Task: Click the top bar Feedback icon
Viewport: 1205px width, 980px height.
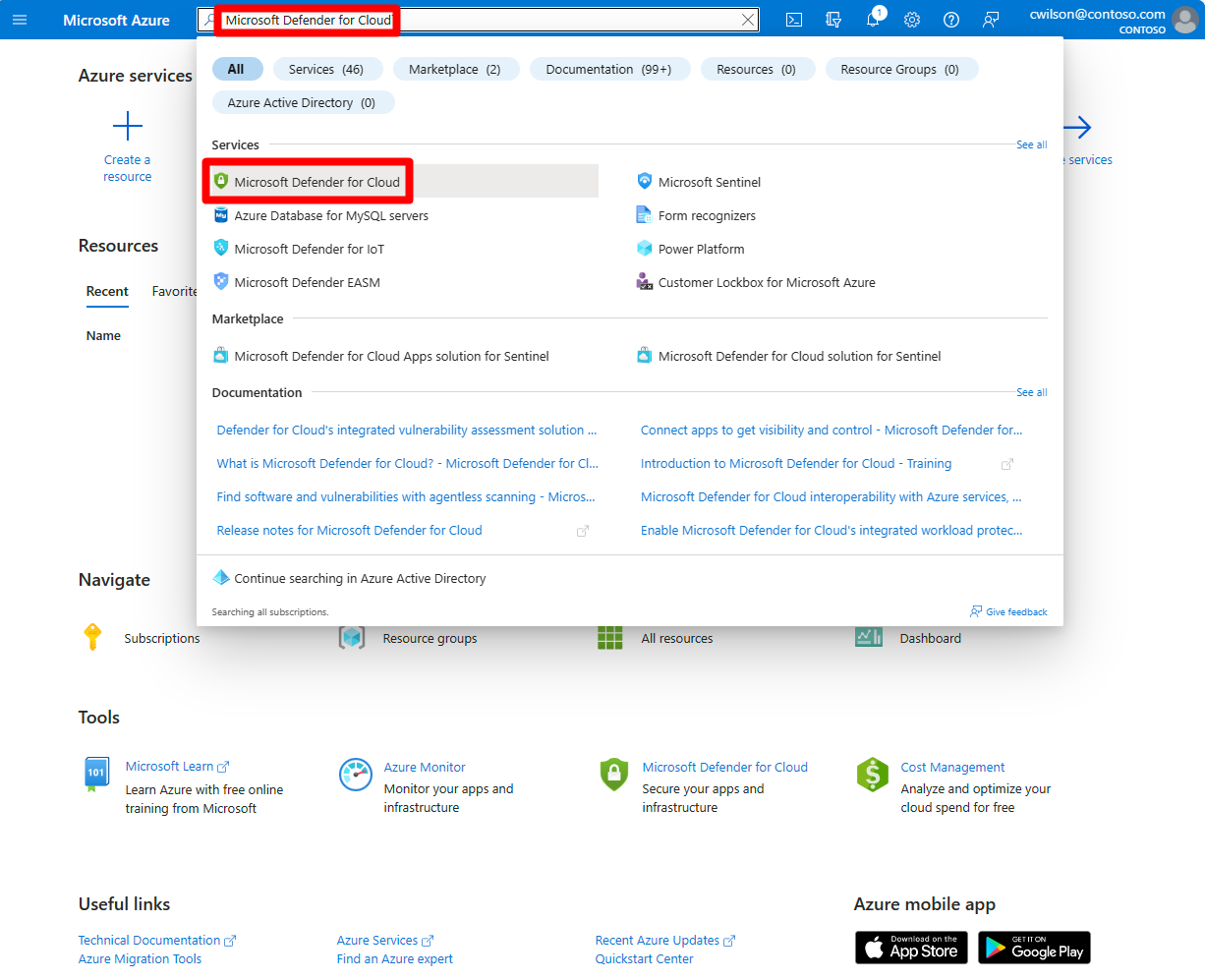Action: [x=991, y=20]
